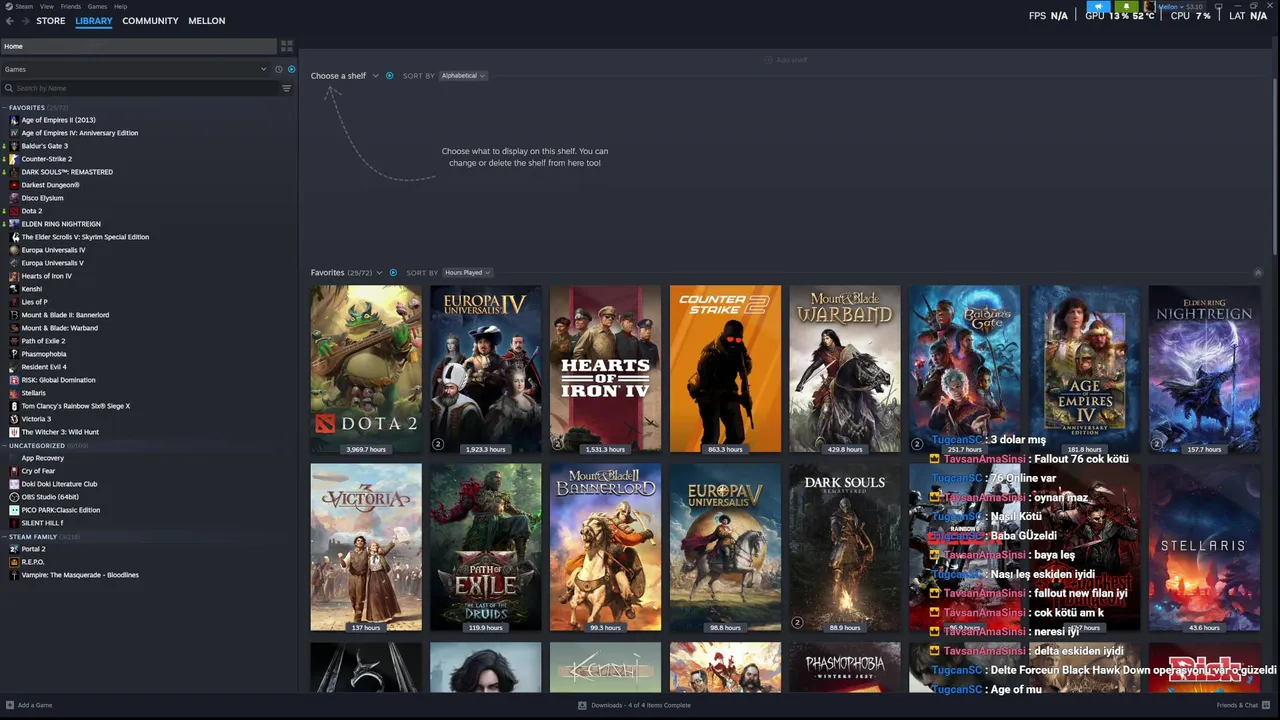Toggle ready-to-play on Favorites shelf
The image size is (1280, 720).
pos(393,273)
